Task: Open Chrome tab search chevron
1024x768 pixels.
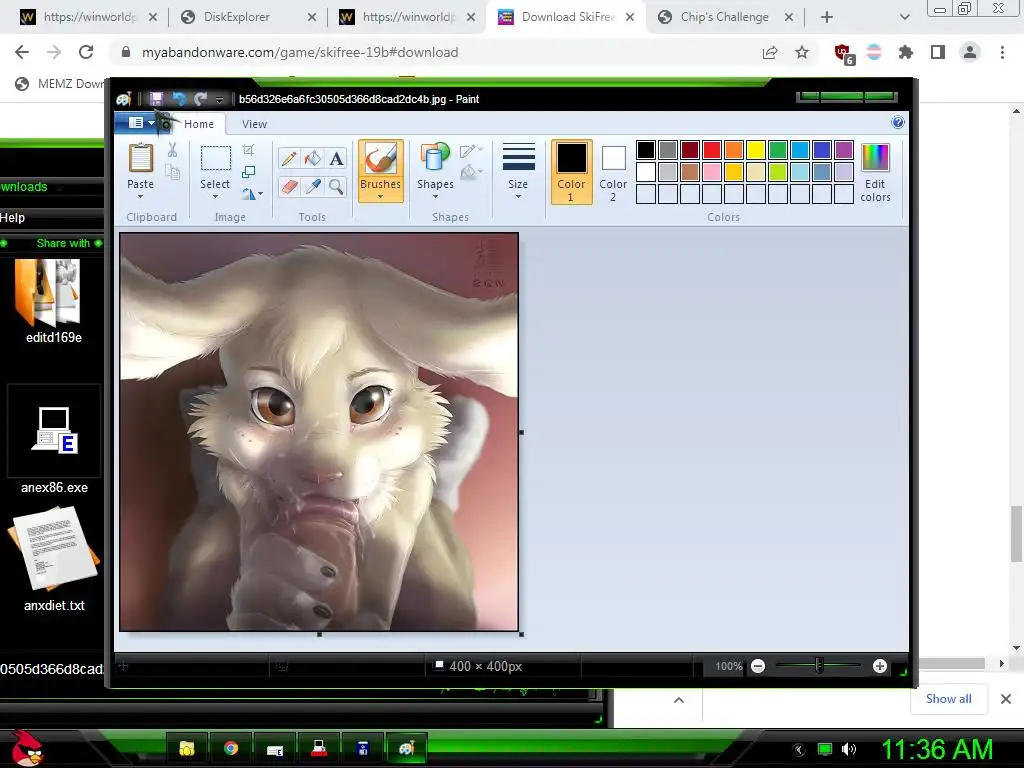Action: tap(904, 17)
